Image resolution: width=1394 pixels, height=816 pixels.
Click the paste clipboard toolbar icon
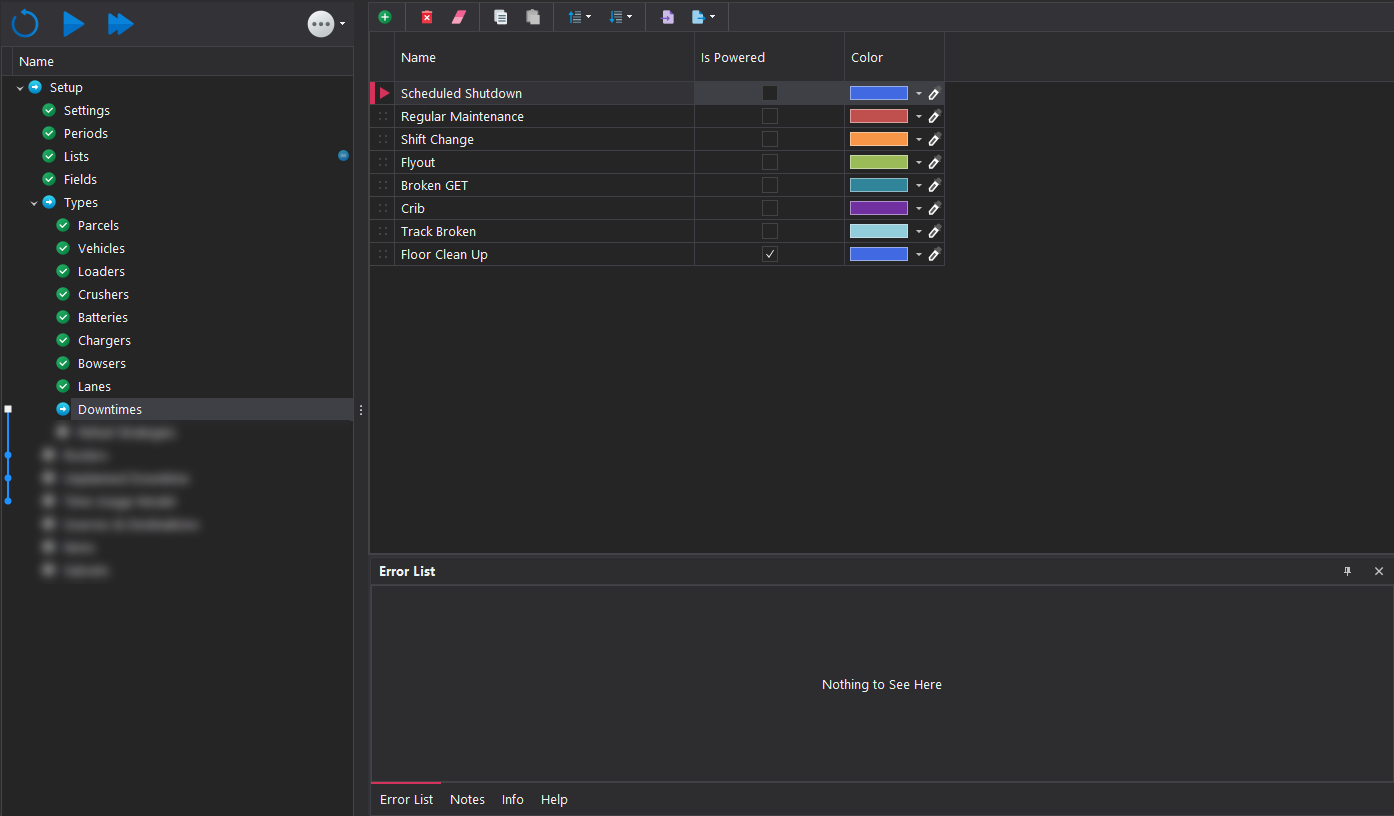click(533, 17)
